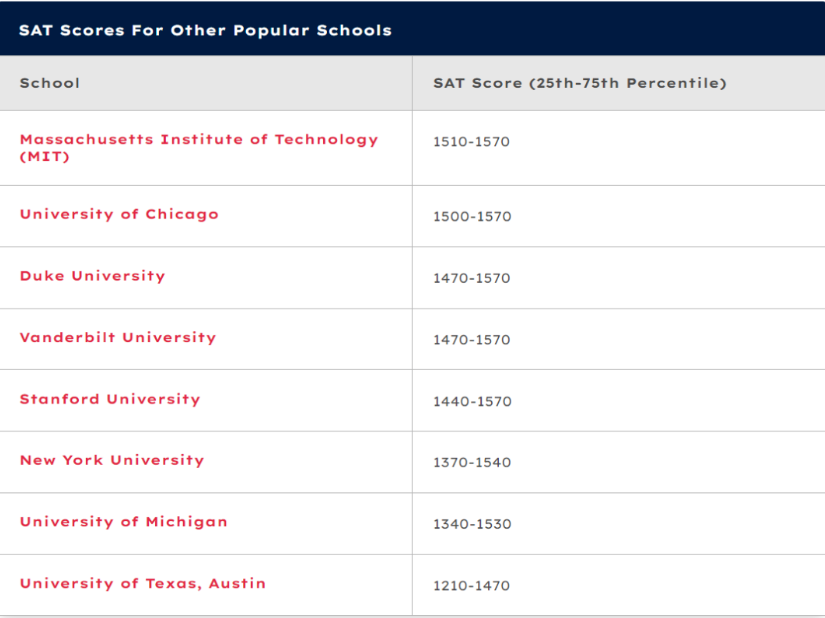This screenshot has width=825, height=618.
Task: Click Duke University's 1470-1570 score
Action: coord(471,278)
